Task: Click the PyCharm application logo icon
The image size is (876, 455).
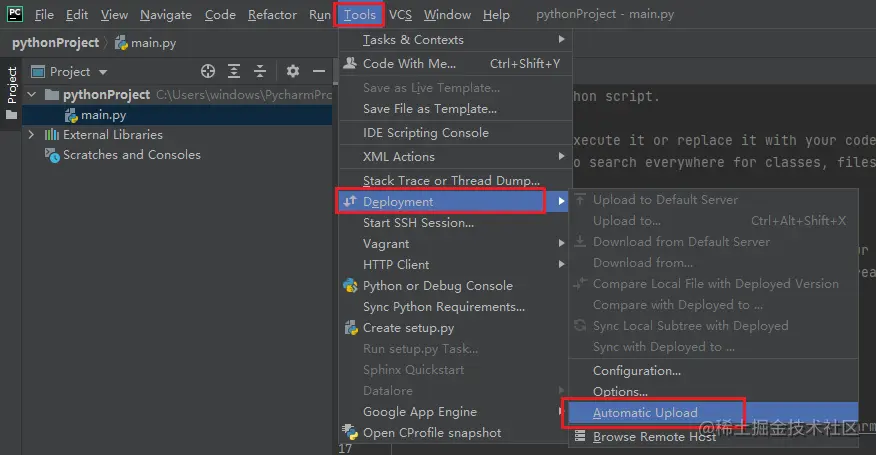Action: pos(15,13)
